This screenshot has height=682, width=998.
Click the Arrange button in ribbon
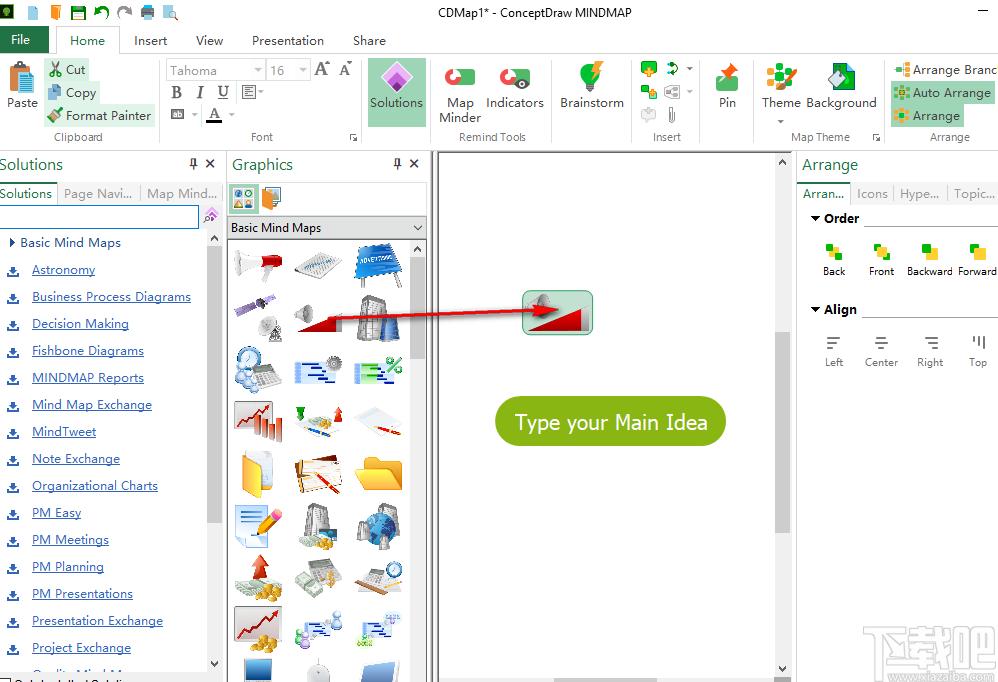[x=927, y=115]
